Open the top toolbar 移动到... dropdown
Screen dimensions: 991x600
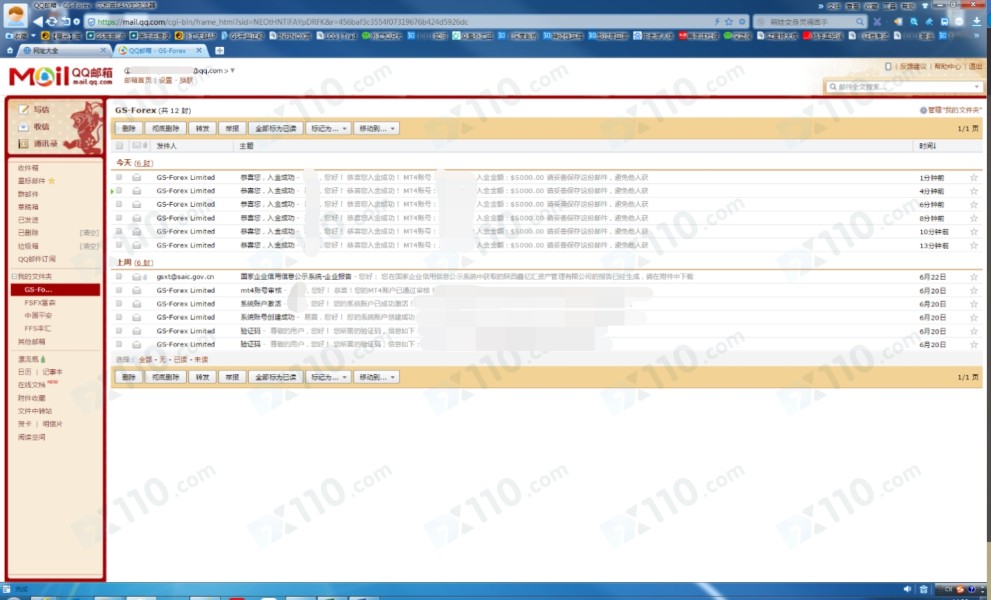376,128
